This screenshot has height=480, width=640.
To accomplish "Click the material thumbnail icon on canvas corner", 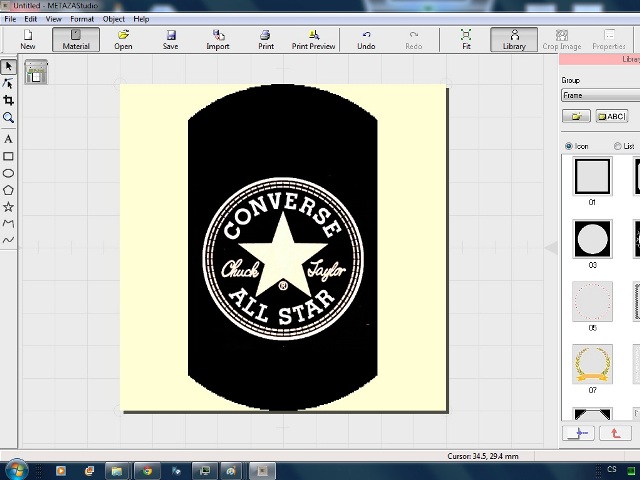I will (x=36, y=72).
